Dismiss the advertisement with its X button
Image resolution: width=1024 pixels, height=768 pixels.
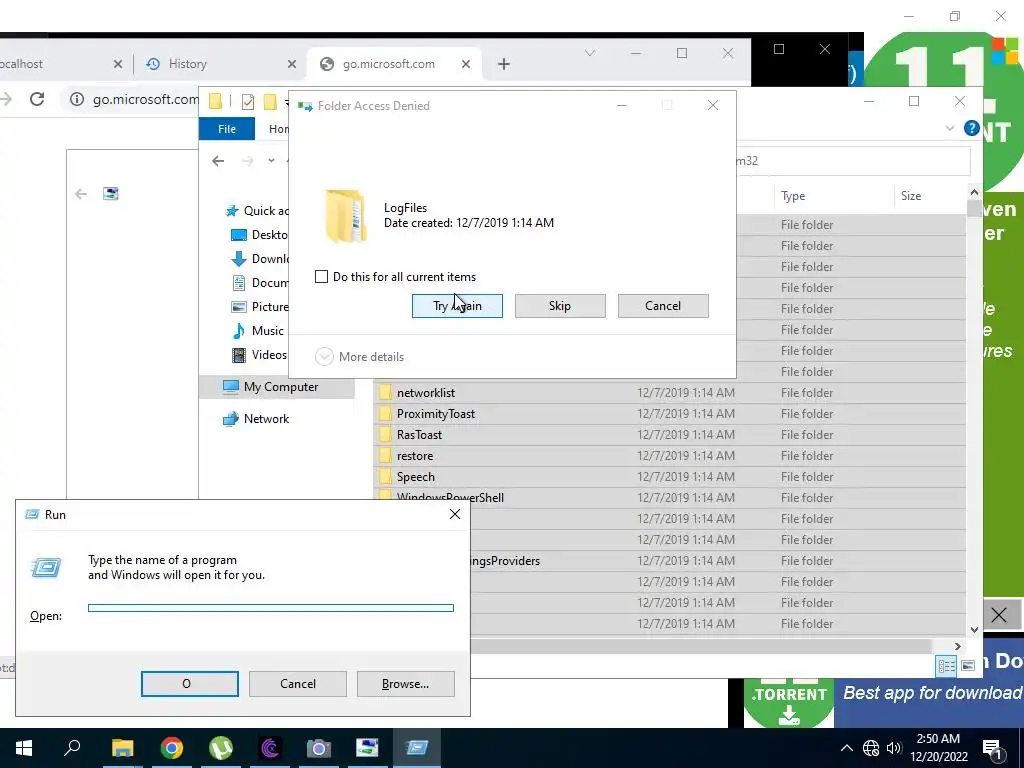pyautogui.click(x=999, y=615)
